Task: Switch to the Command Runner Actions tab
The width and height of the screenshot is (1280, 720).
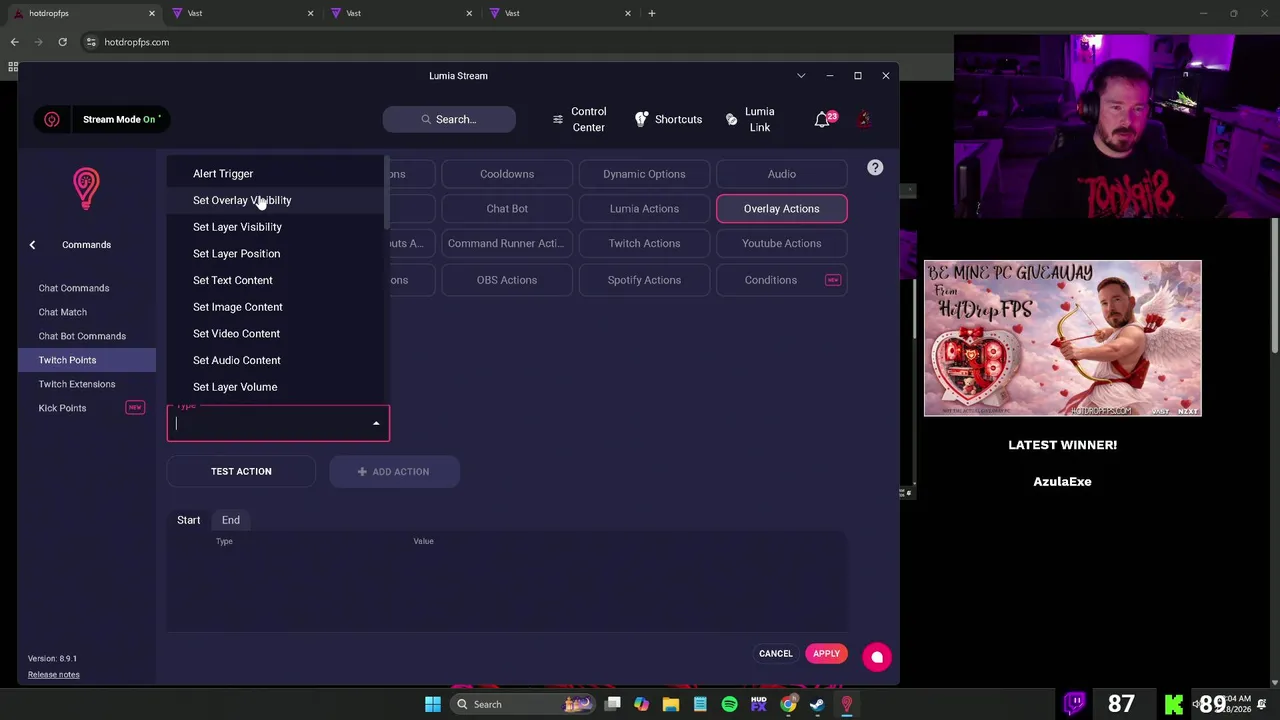Action: [x=507, y=244]
